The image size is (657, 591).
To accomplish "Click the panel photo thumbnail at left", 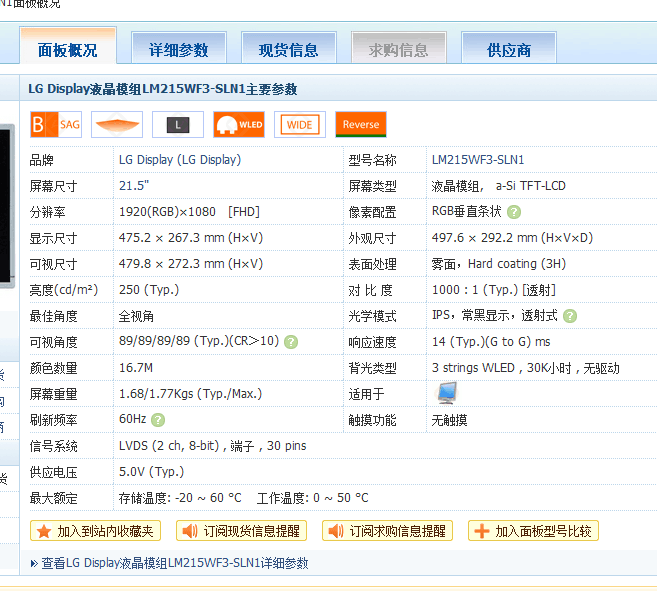I will coord(7,206).
